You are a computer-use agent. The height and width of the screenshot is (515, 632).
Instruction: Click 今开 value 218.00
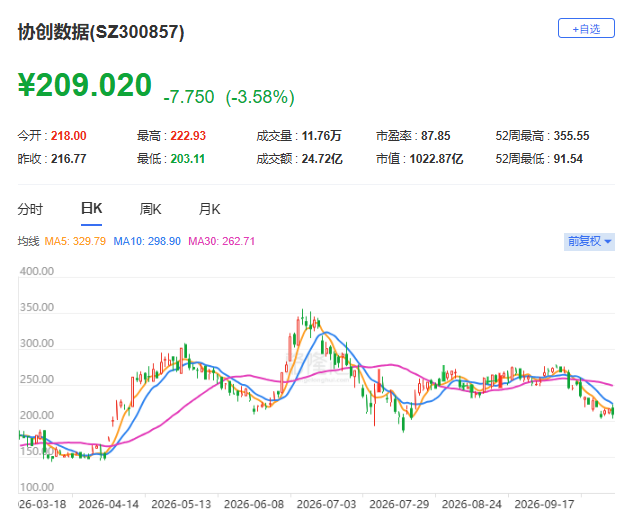click(x=69, y=136)
